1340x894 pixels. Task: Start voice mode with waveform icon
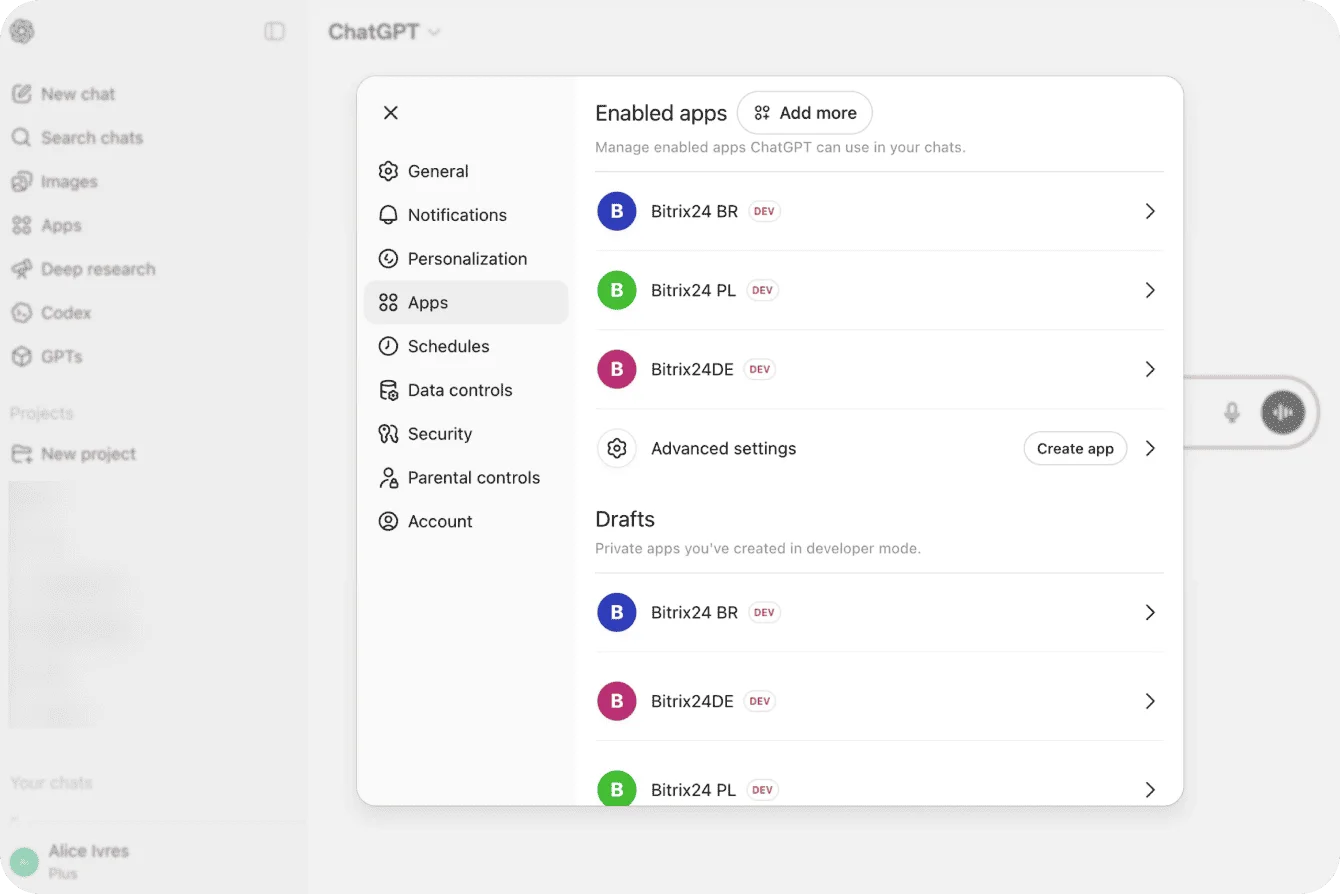tap(1282, 412)
